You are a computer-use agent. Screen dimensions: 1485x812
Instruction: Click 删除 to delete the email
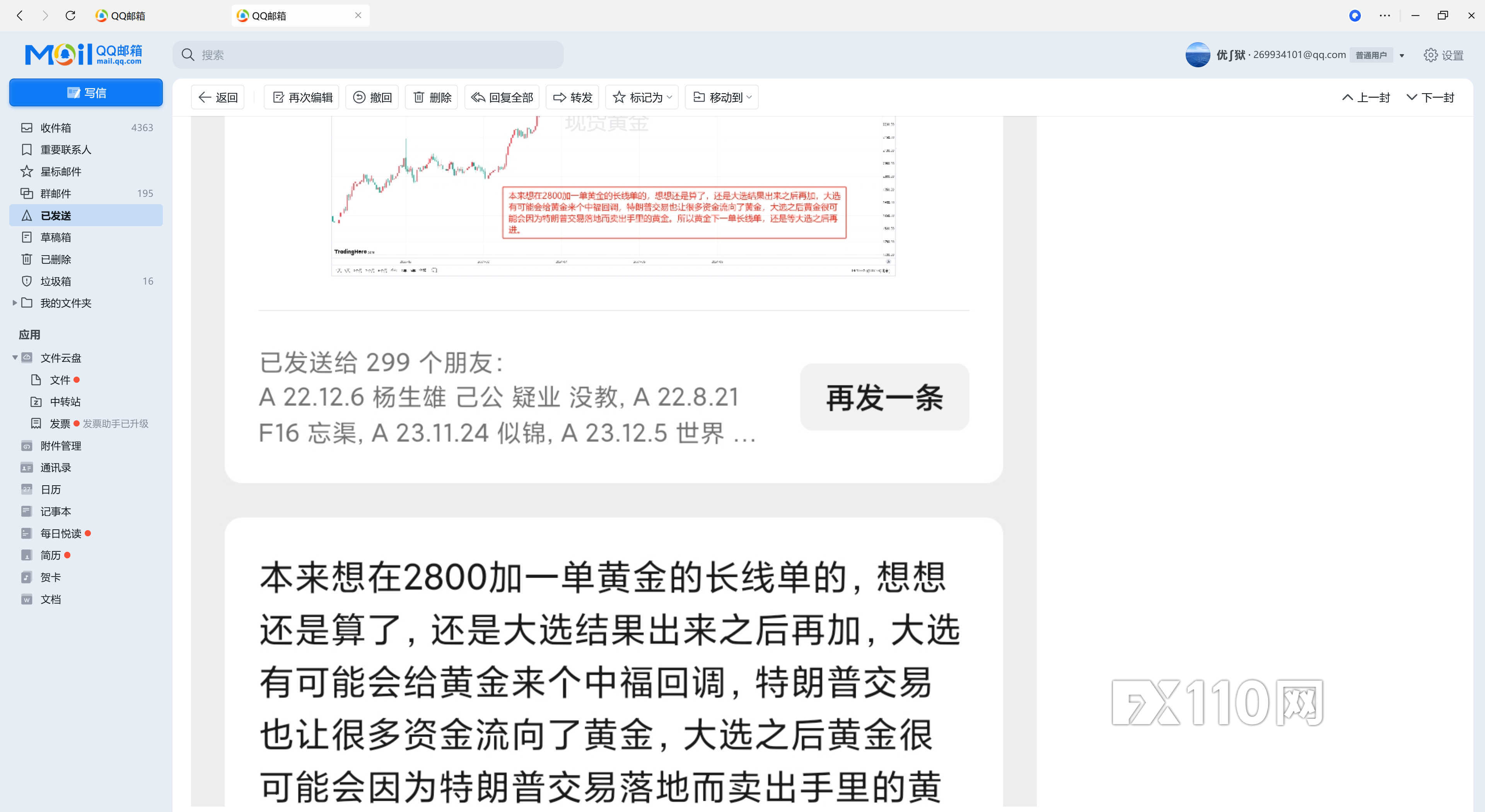click(432, 97)
